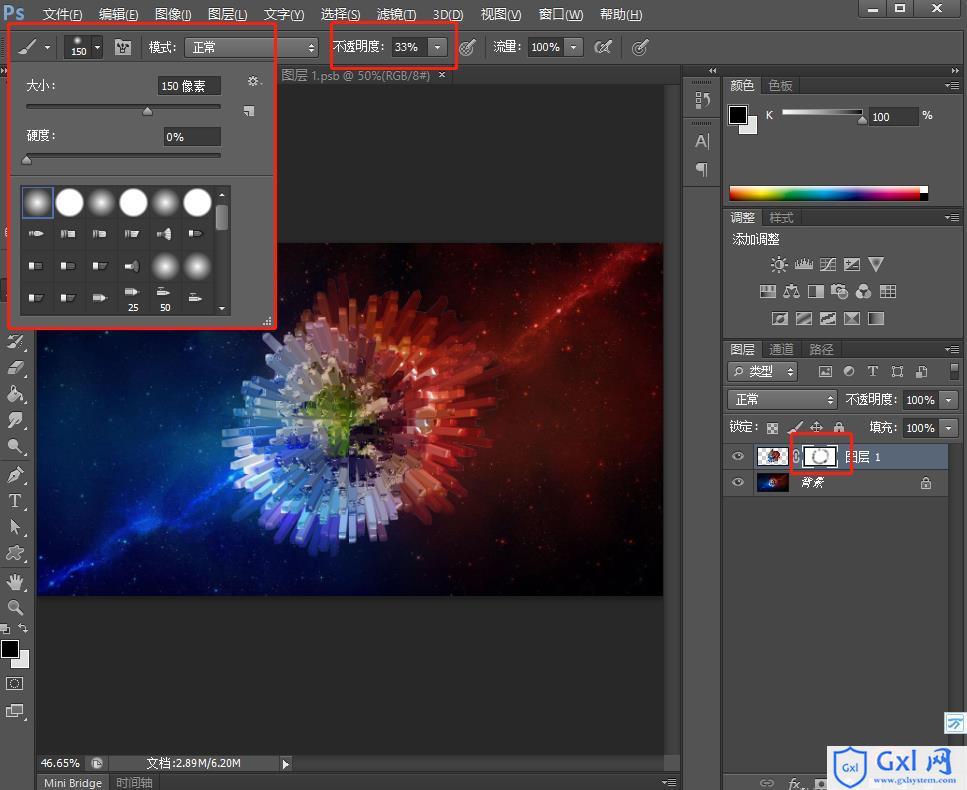Adjust the hardness slider handle
Image resolution: width=967 pixels, height=790 pixels.
(27, 160)
